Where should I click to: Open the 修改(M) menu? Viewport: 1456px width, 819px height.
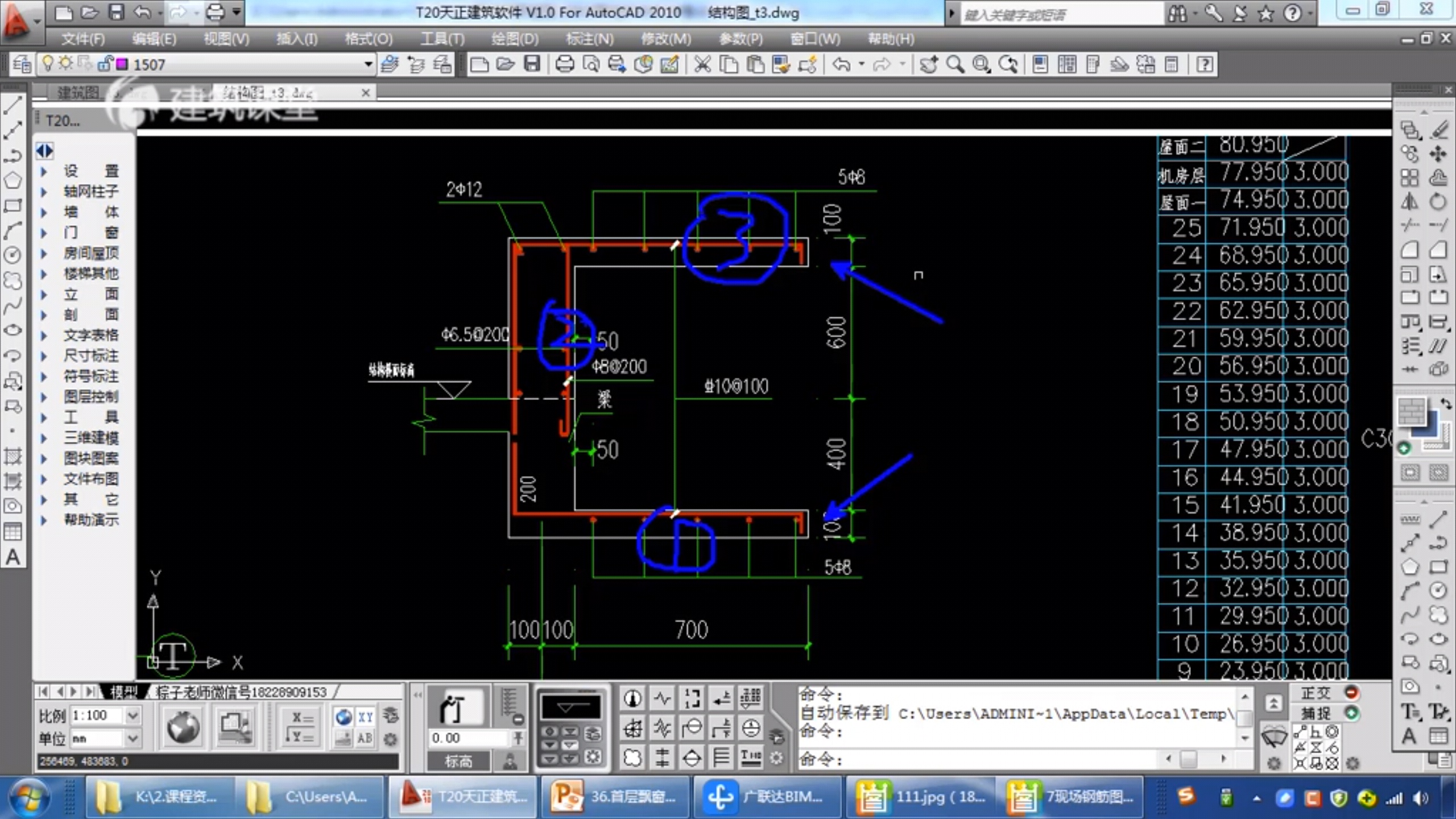coord(666,39)
